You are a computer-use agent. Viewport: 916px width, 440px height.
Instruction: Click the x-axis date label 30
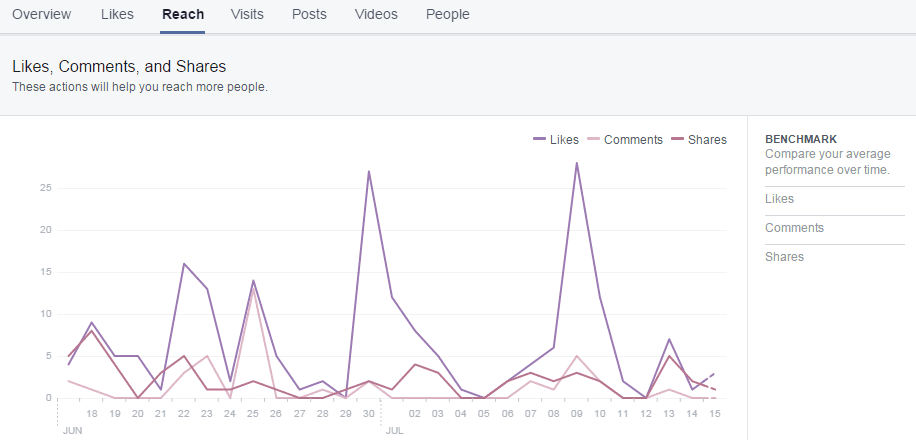click(x=369, y=414)
